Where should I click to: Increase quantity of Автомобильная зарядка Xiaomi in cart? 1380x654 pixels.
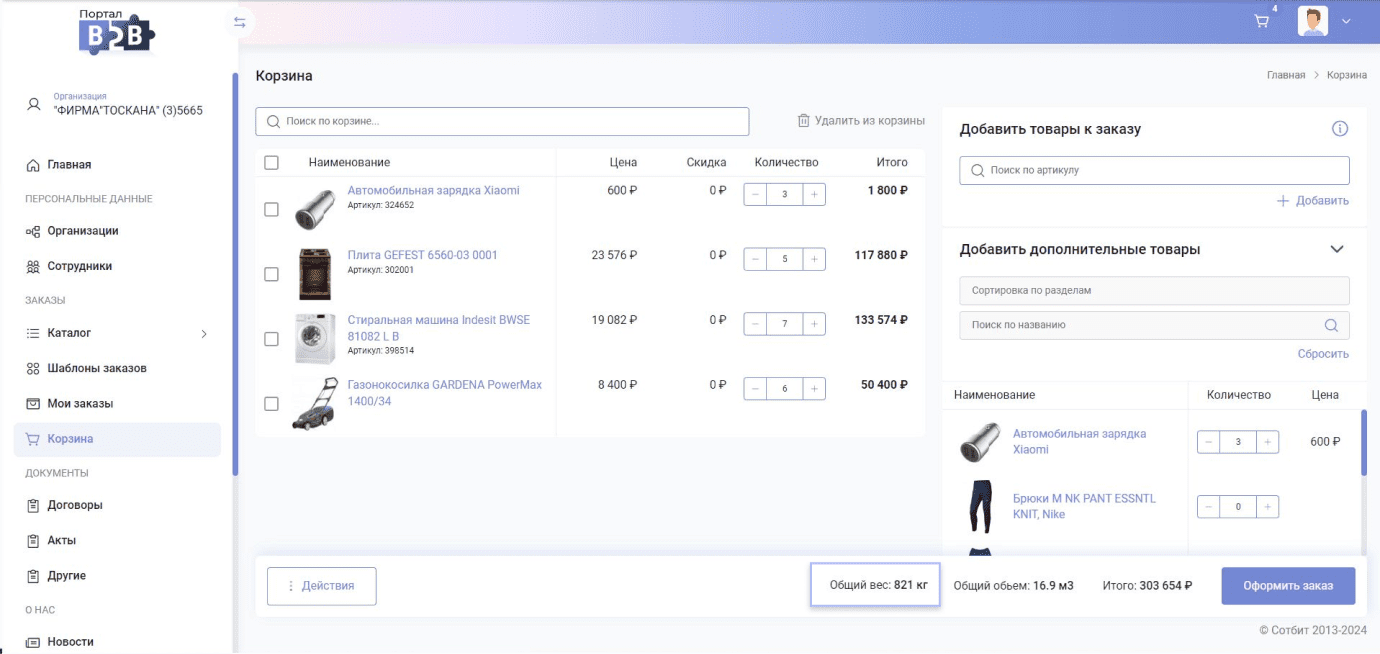coord(814,194)
